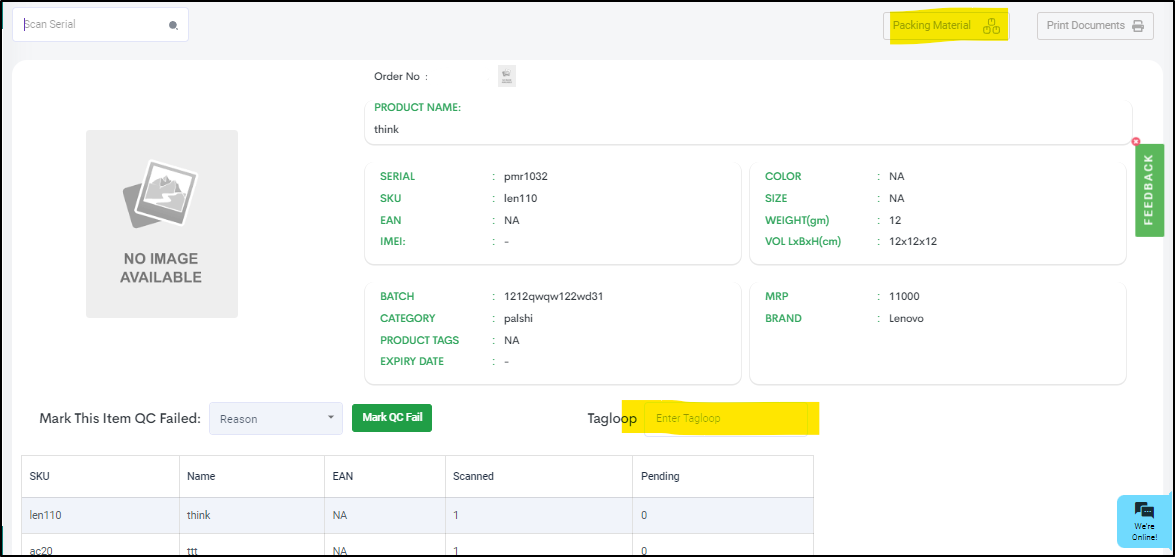
Task: Open the We're Online chat widget
Action: [x=1144, y=521]
